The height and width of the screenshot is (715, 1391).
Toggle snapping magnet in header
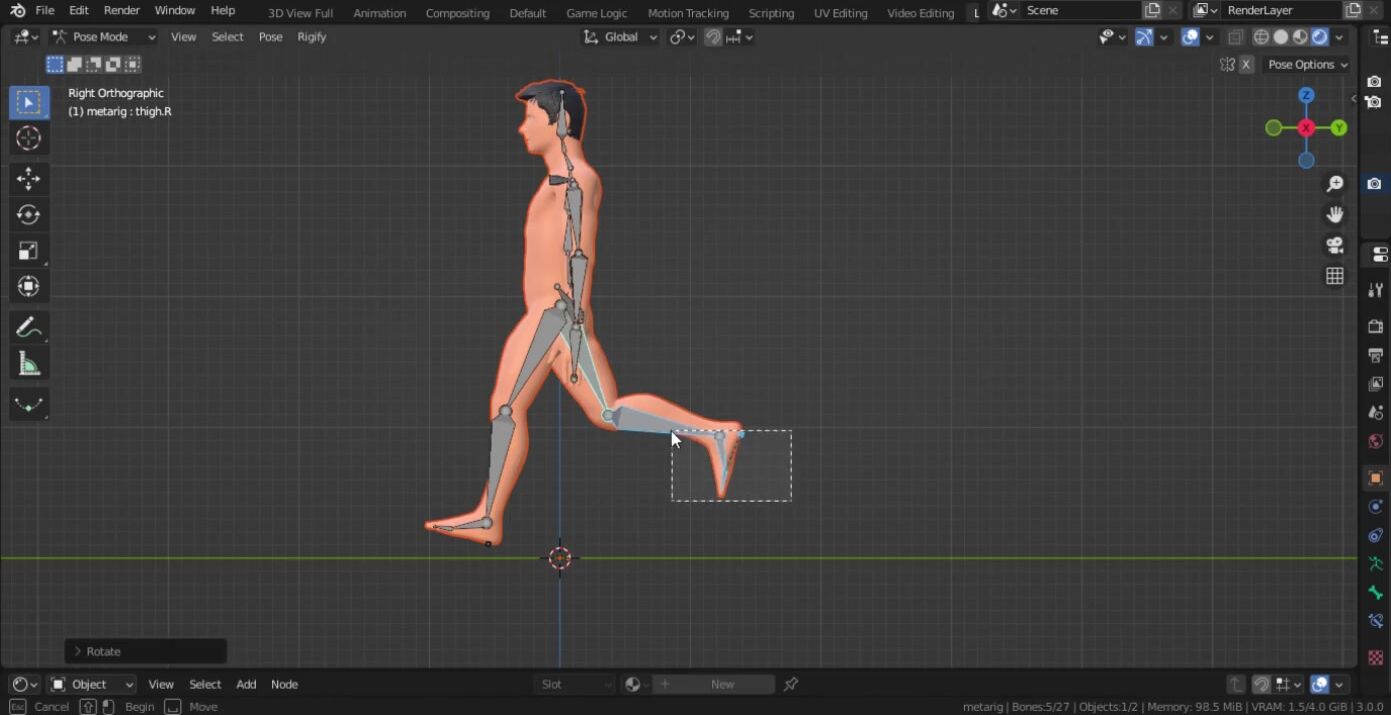713,37
